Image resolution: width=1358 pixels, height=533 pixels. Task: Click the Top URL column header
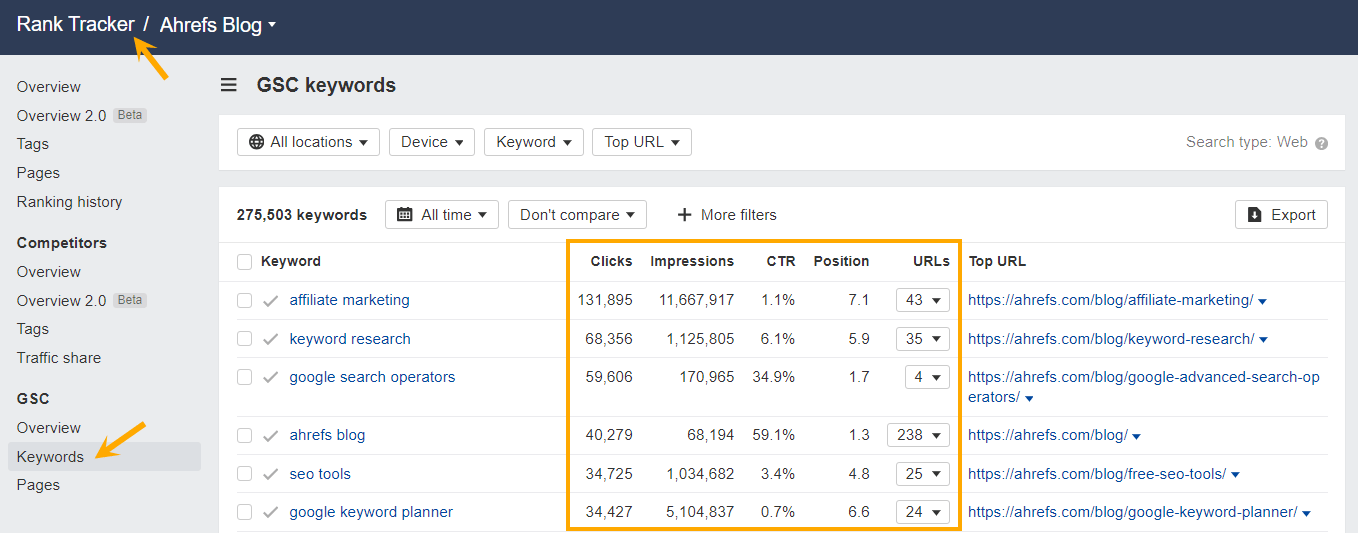997,261
